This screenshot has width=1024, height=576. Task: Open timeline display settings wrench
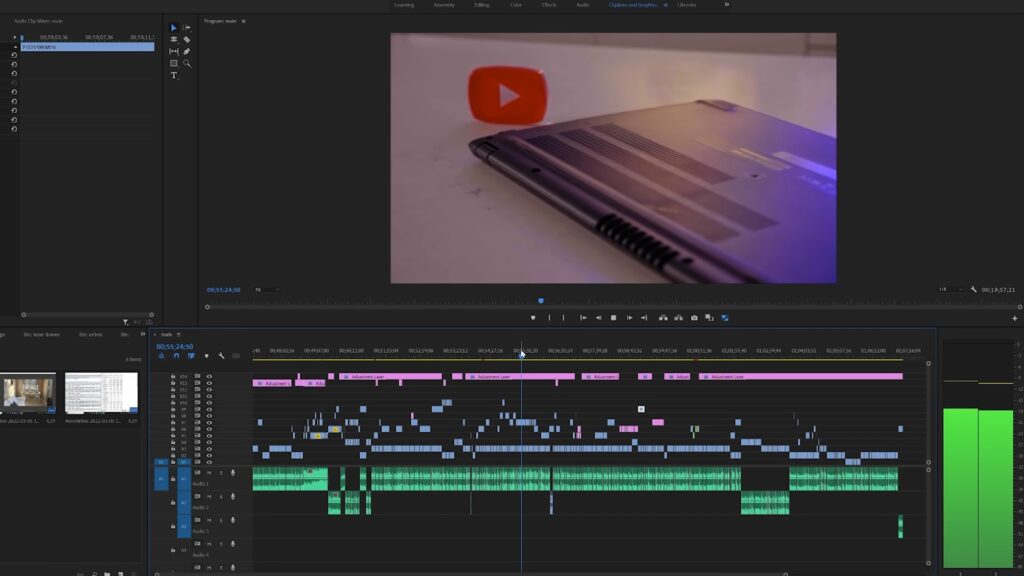(x=221, y=356)
